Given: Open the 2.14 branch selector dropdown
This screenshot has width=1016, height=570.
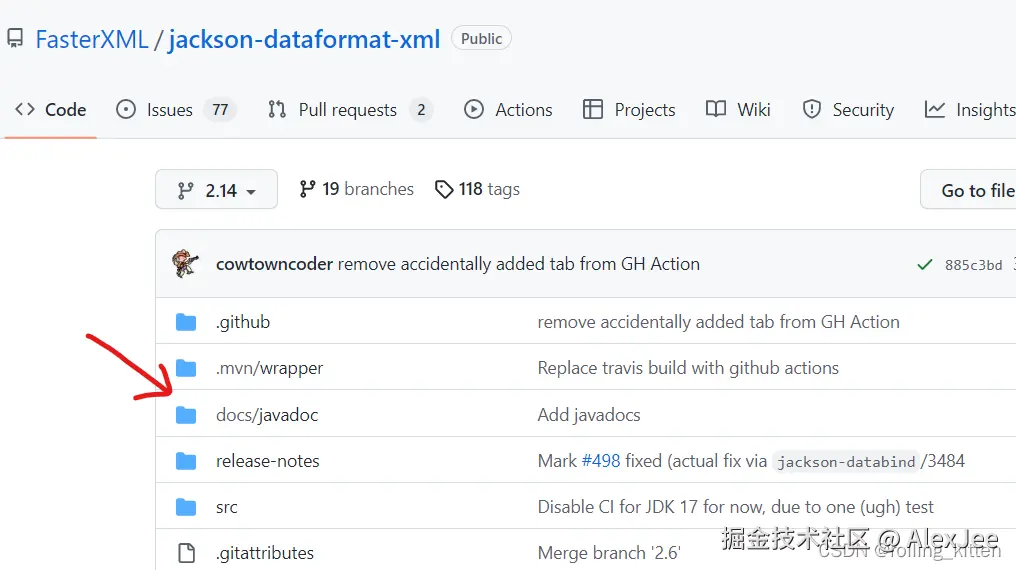Looking at the screenshot, I should coord(216,190).
